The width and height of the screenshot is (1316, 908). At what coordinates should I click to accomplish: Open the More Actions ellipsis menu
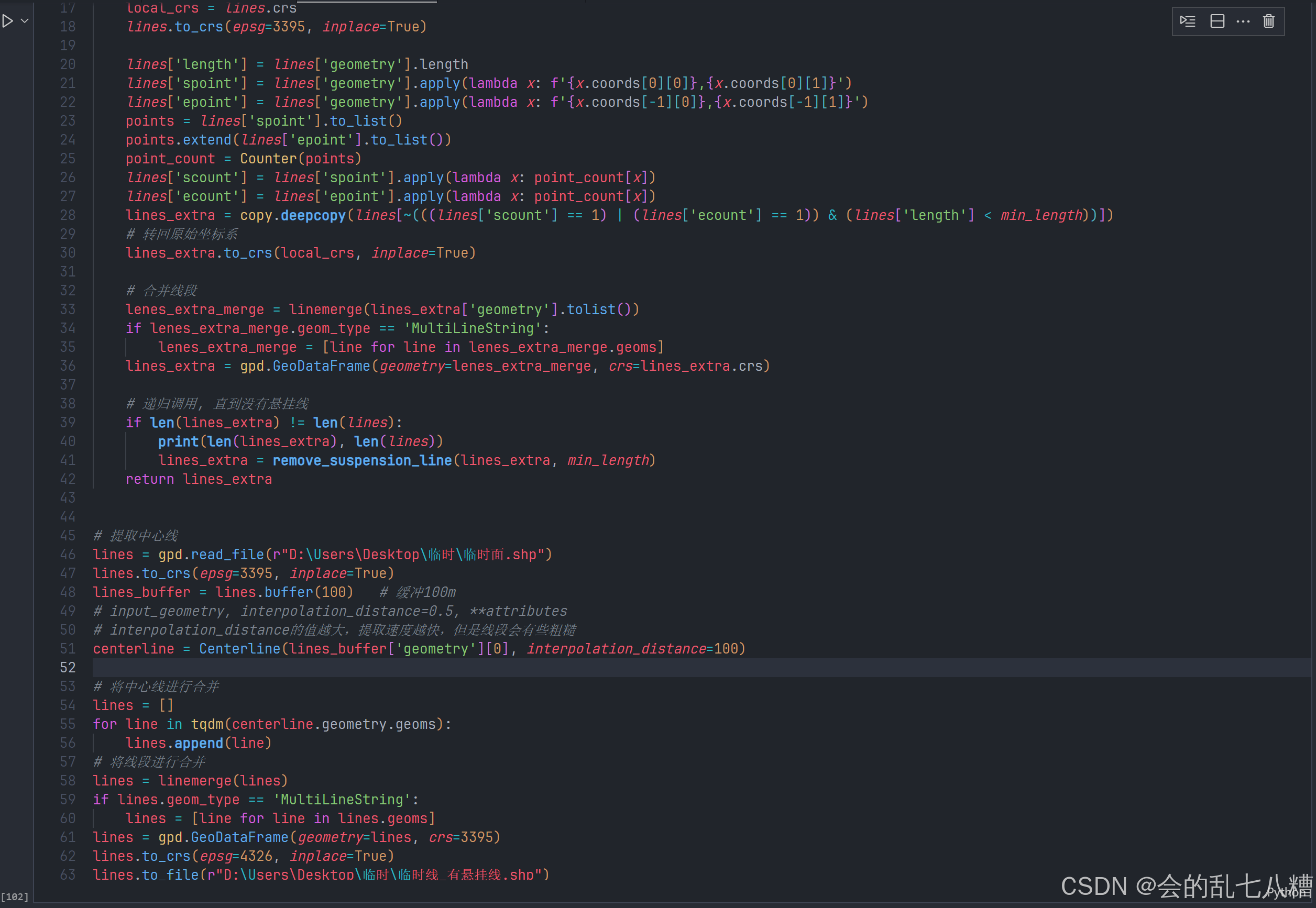pyautogui.click(x=1243, y=21)
